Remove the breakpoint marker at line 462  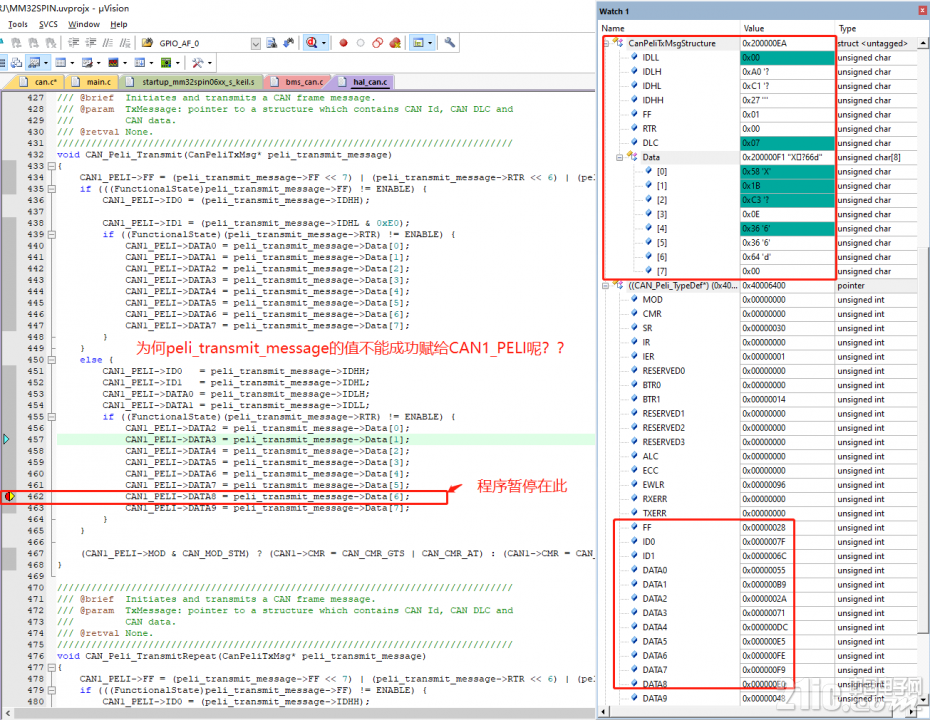9,496
